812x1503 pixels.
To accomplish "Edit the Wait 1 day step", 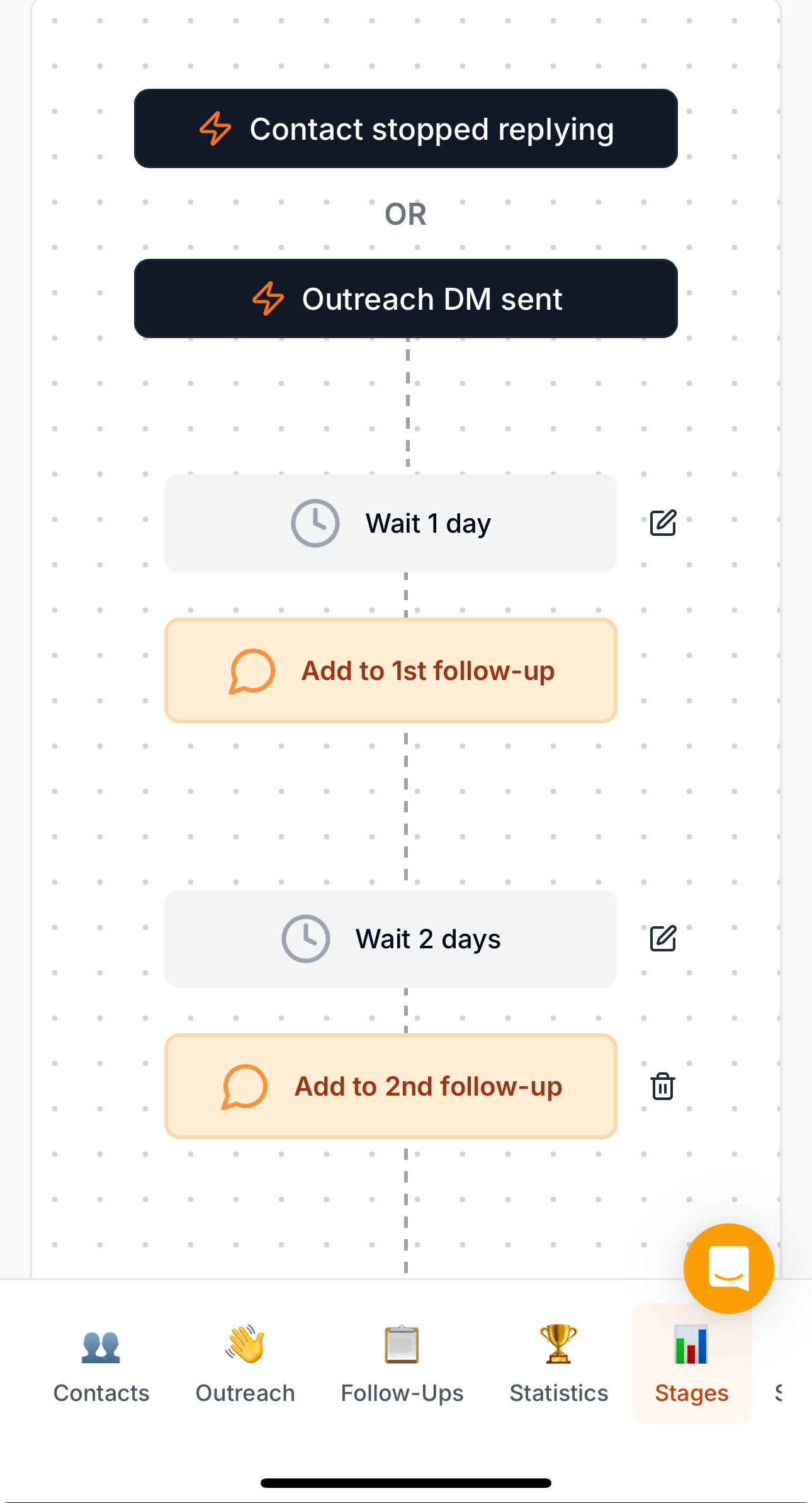I will click(x=663, y=523).
